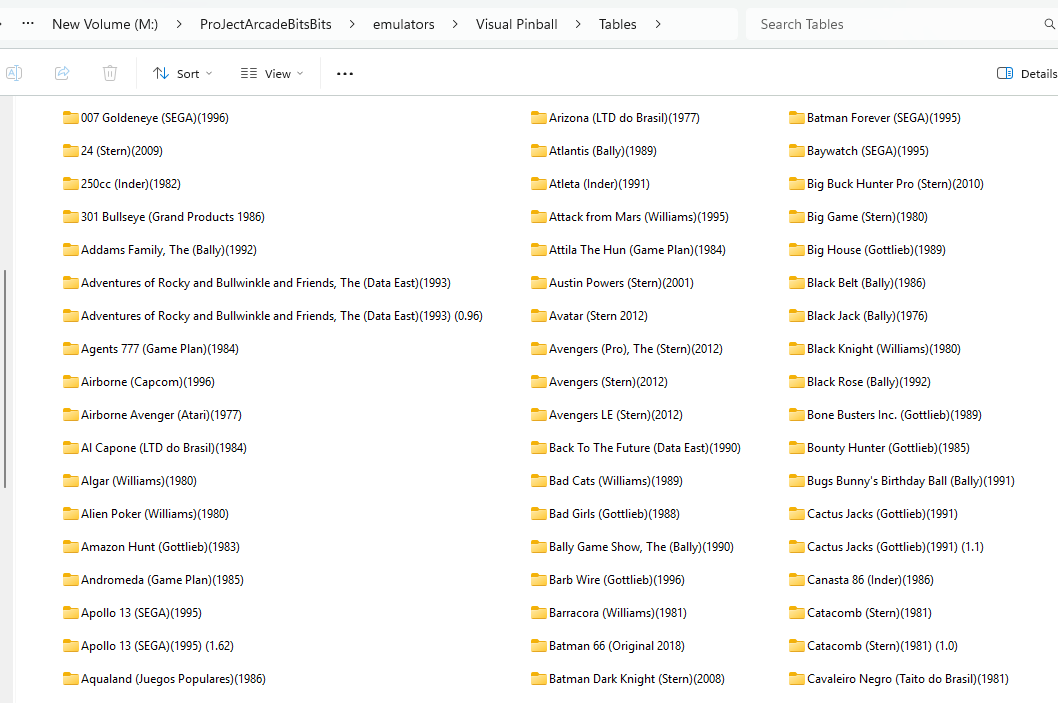Select 007 Goldeneye (SEGA)(1996) folder icon
The image size is (1058, 703).
70,117
